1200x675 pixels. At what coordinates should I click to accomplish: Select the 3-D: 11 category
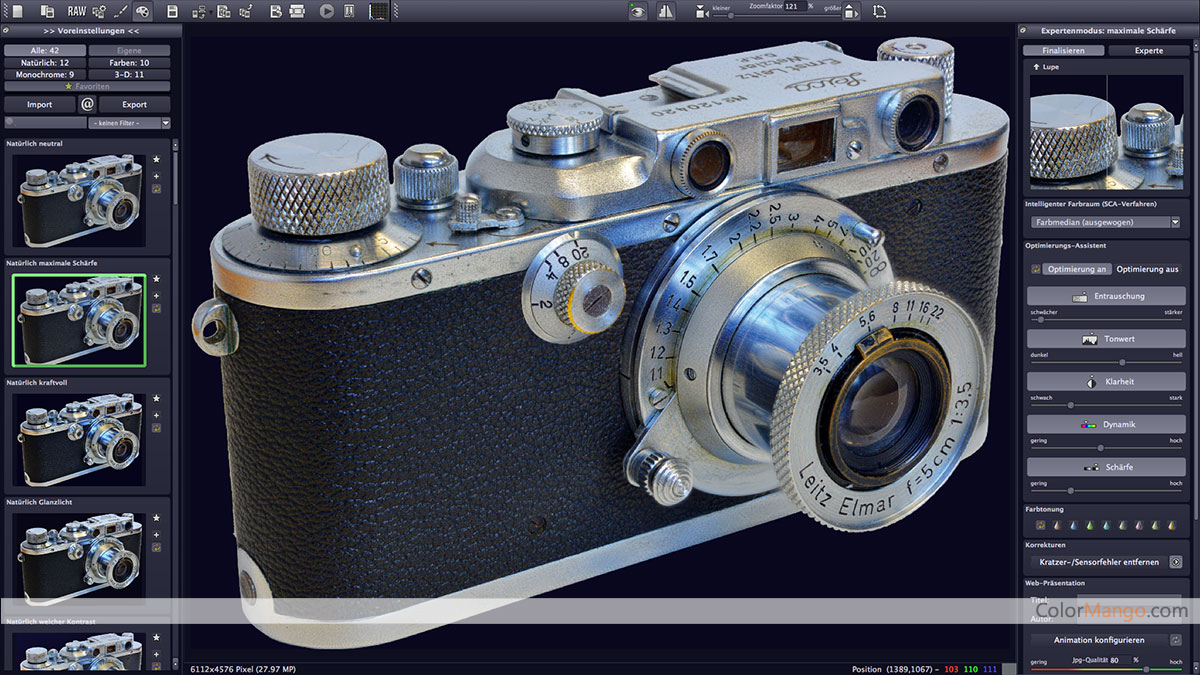click(130, 74)
